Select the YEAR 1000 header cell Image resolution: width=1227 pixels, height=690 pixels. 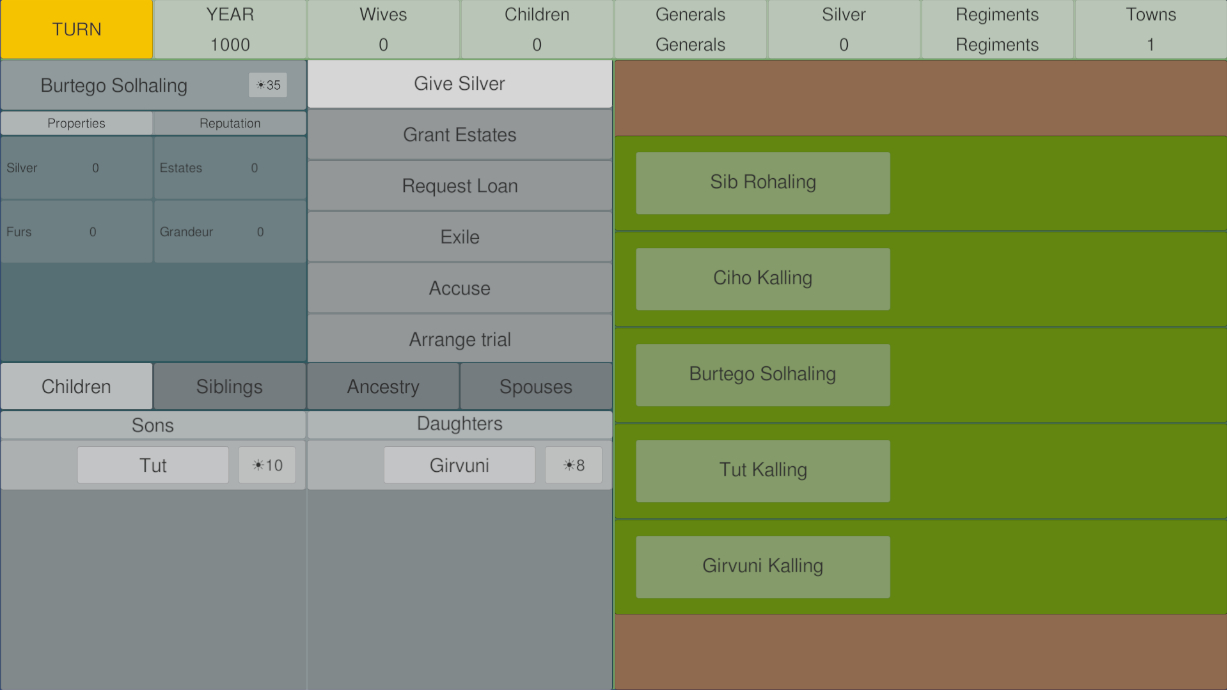[230, 29]
